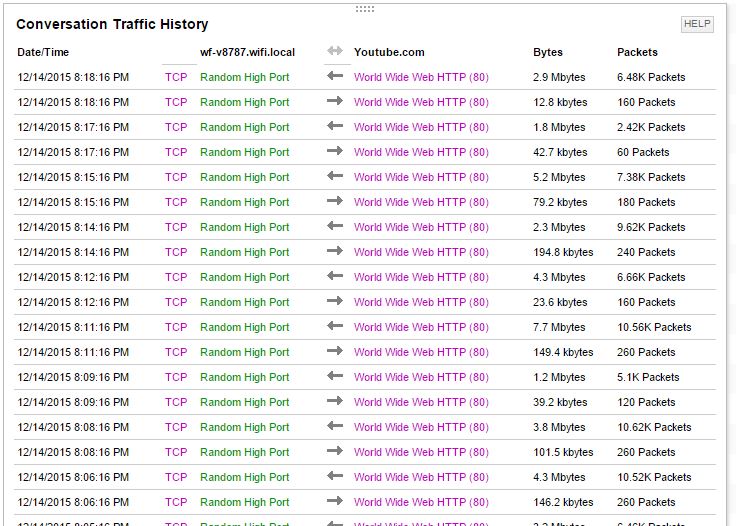Click the Date/Time column header
This screenshot has height=526, width=736.
click(x=43, y=52)
